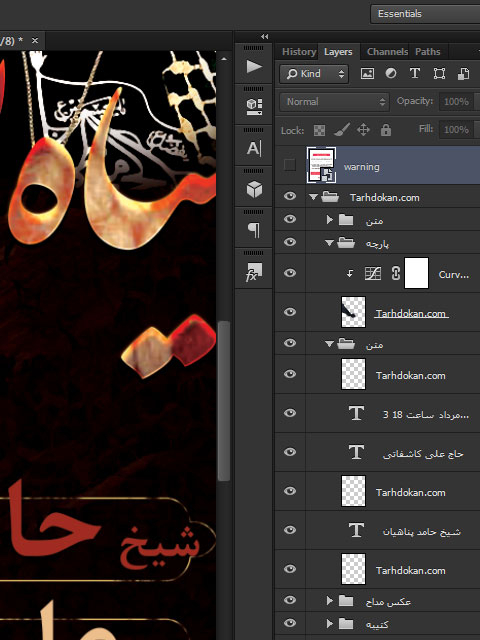Screen dimensions: 480x640
Task: Open the Kind filter dropdown
Action: [314, 74]
